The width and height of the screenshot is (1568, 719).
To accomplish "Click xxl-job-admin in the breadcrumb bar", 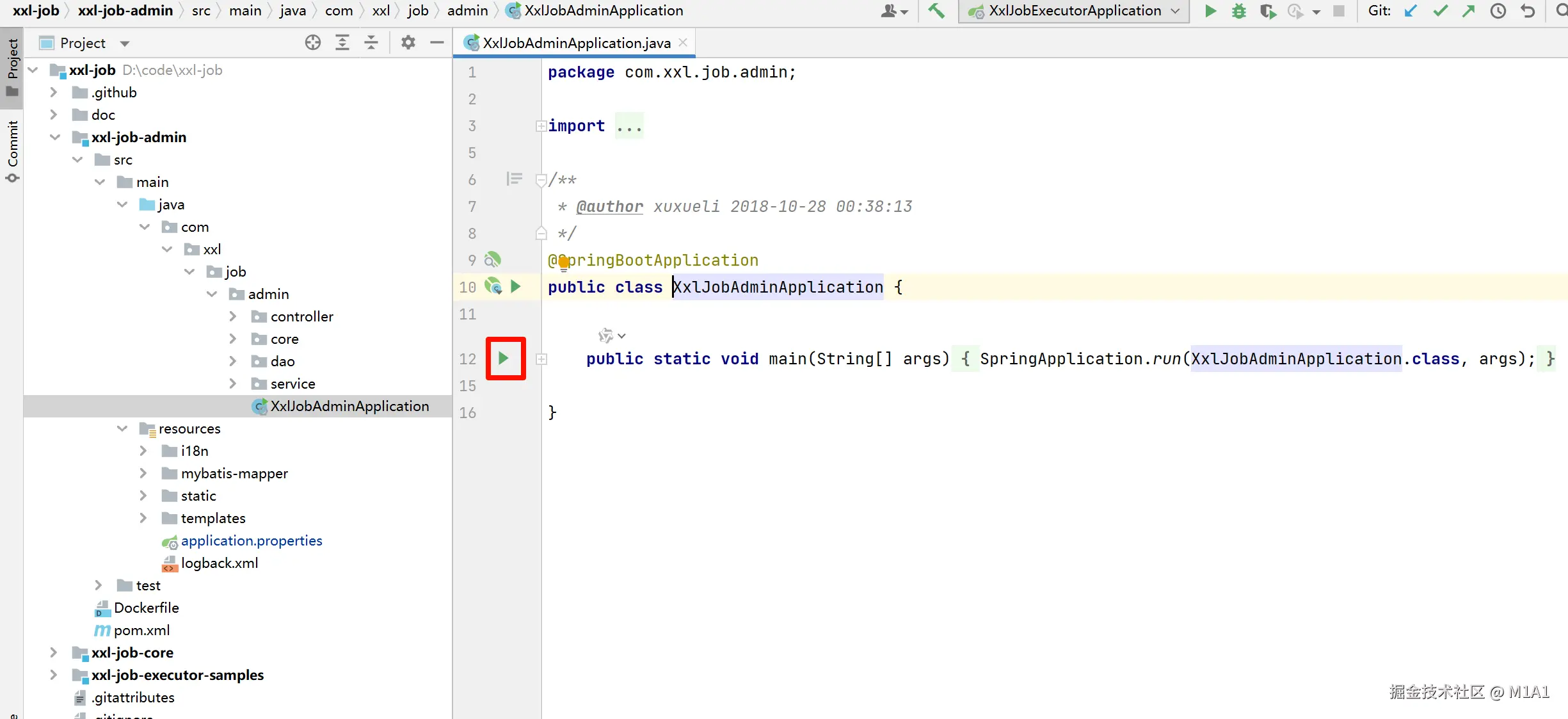I will point(125,11).
